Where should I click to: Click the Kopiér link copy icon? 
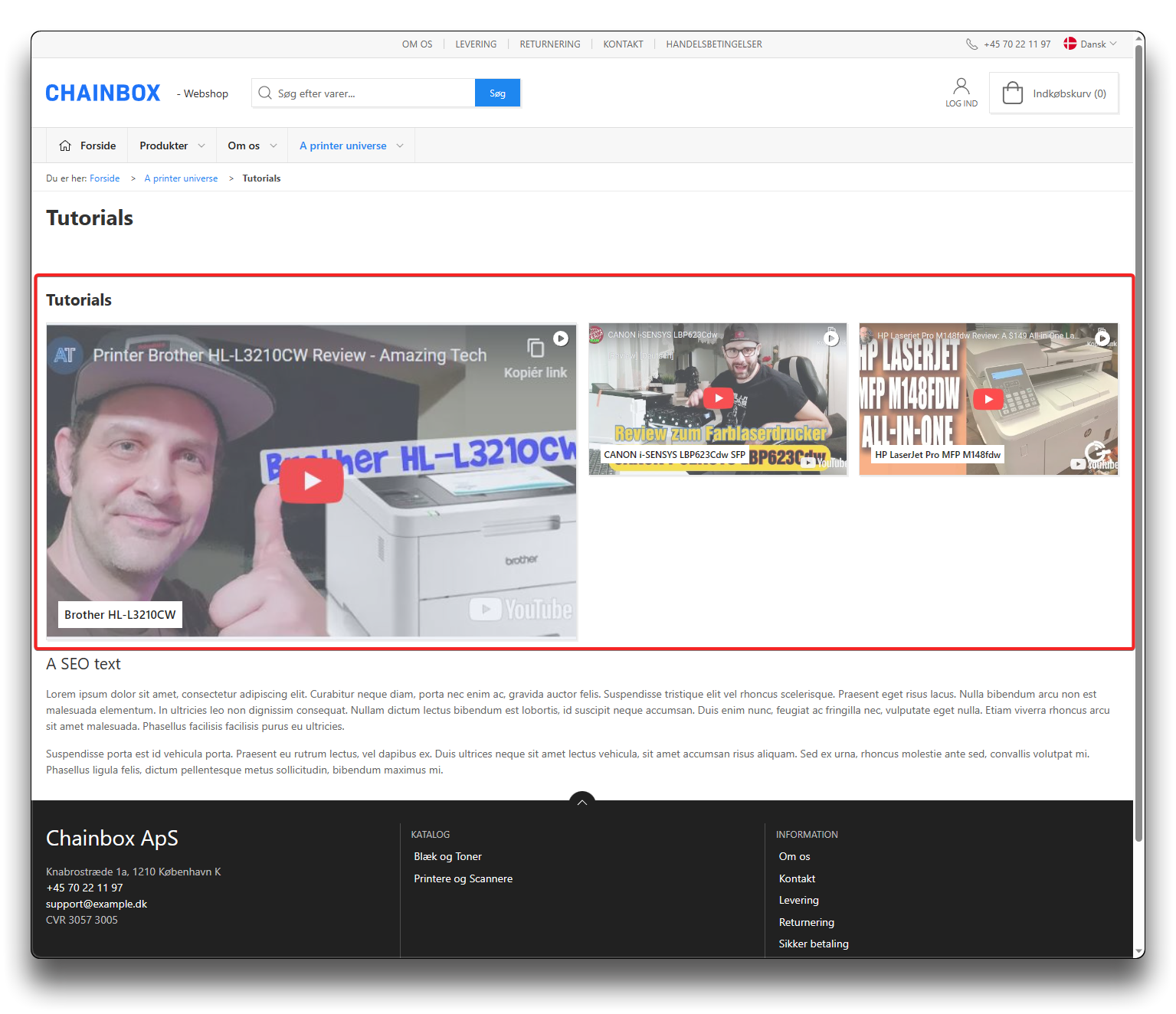coord(536,348)
